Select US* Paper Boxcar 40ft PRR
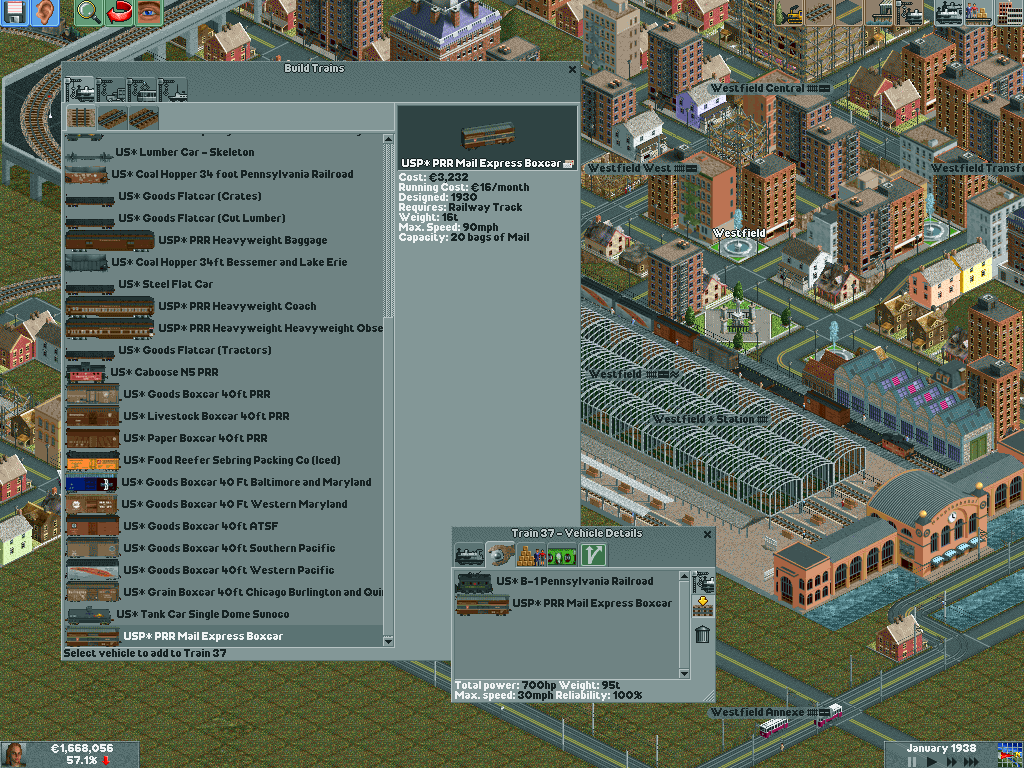The width and height of the screenshot is (1024, 768). tap(223, 438)
